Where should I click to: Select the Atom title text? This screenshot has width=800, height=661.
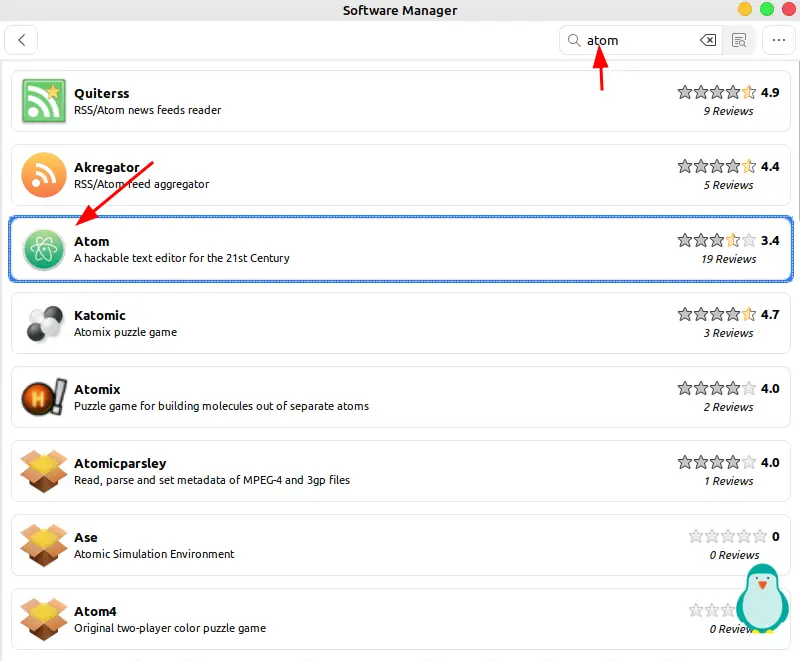coord(91,241)
